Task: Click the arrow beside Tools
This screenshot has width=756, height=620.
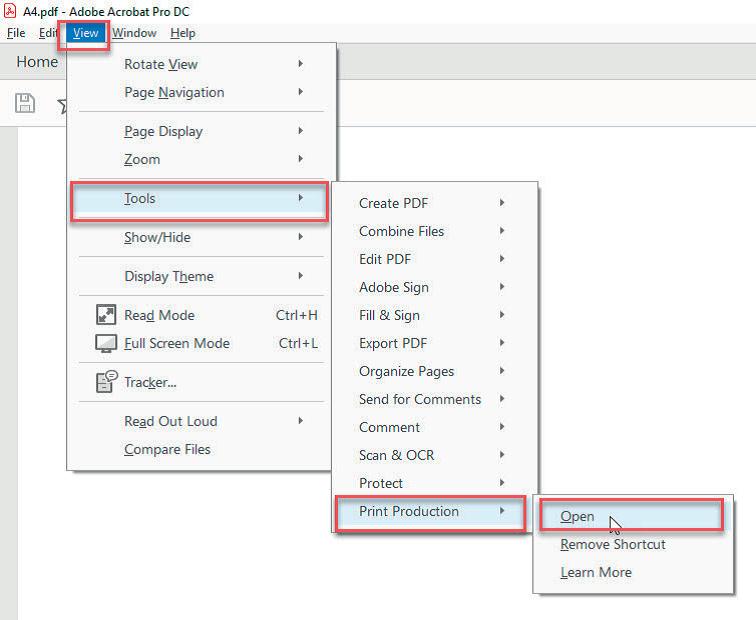Action: [x=300, y=198]
